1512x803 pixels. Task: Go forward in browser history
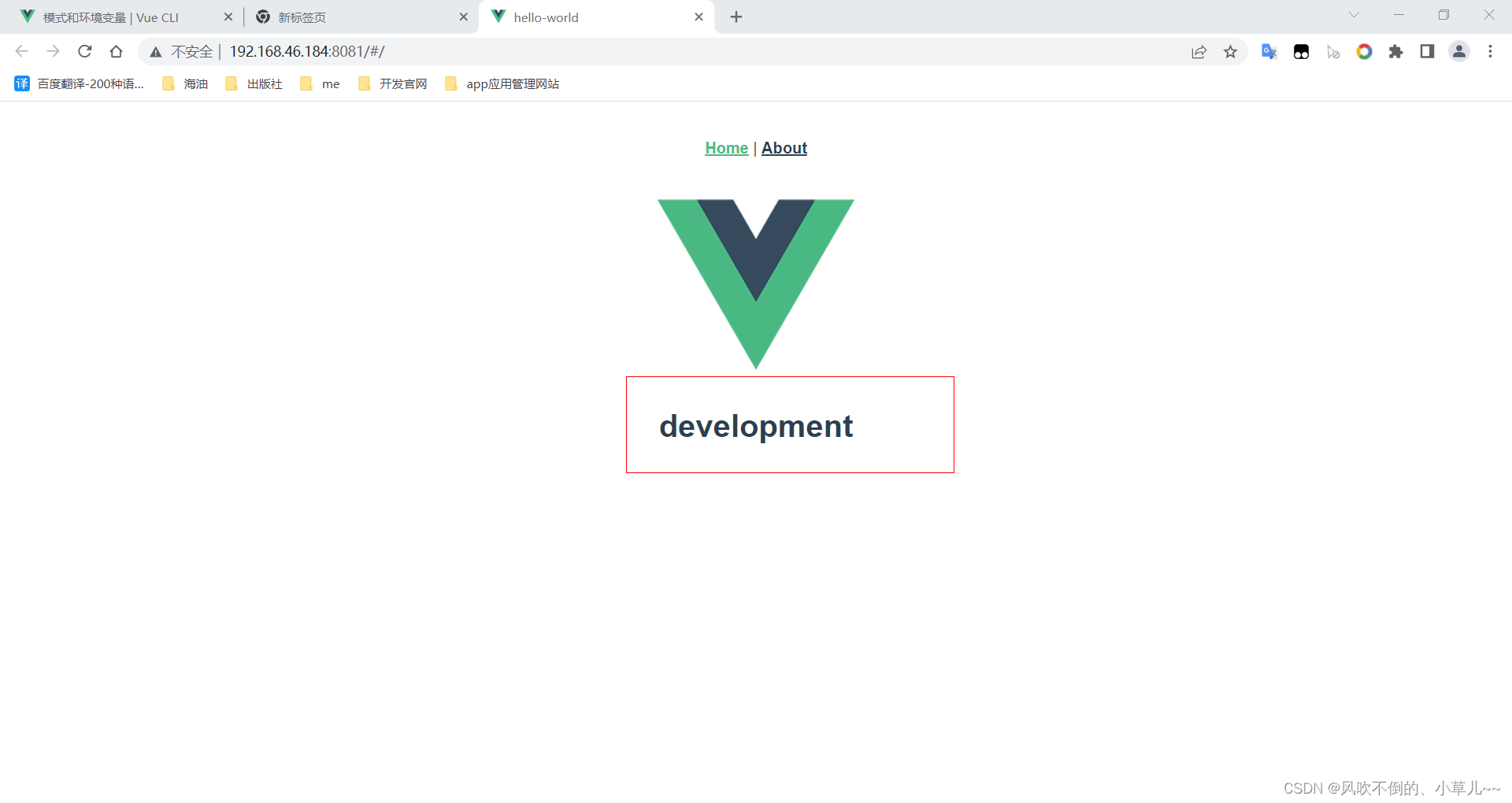coord(53,51)
